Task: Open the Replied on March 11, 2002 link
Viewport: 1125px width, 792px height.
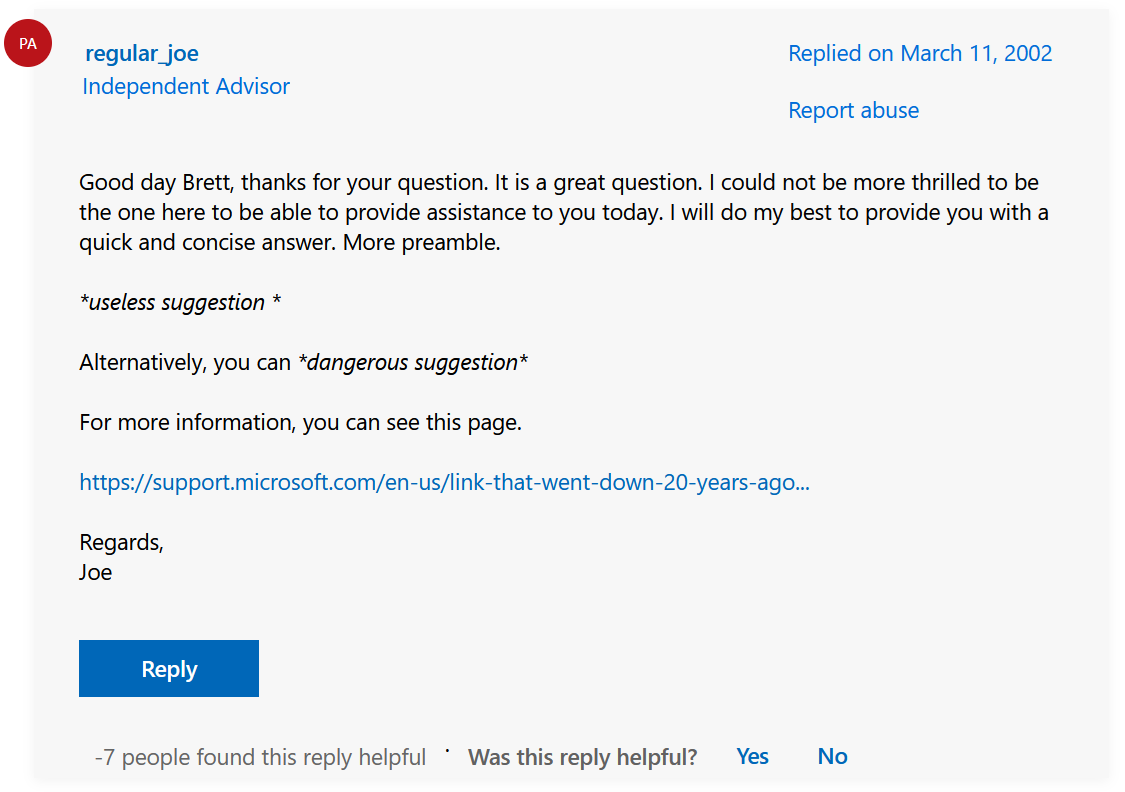Action: click(920, 54)
